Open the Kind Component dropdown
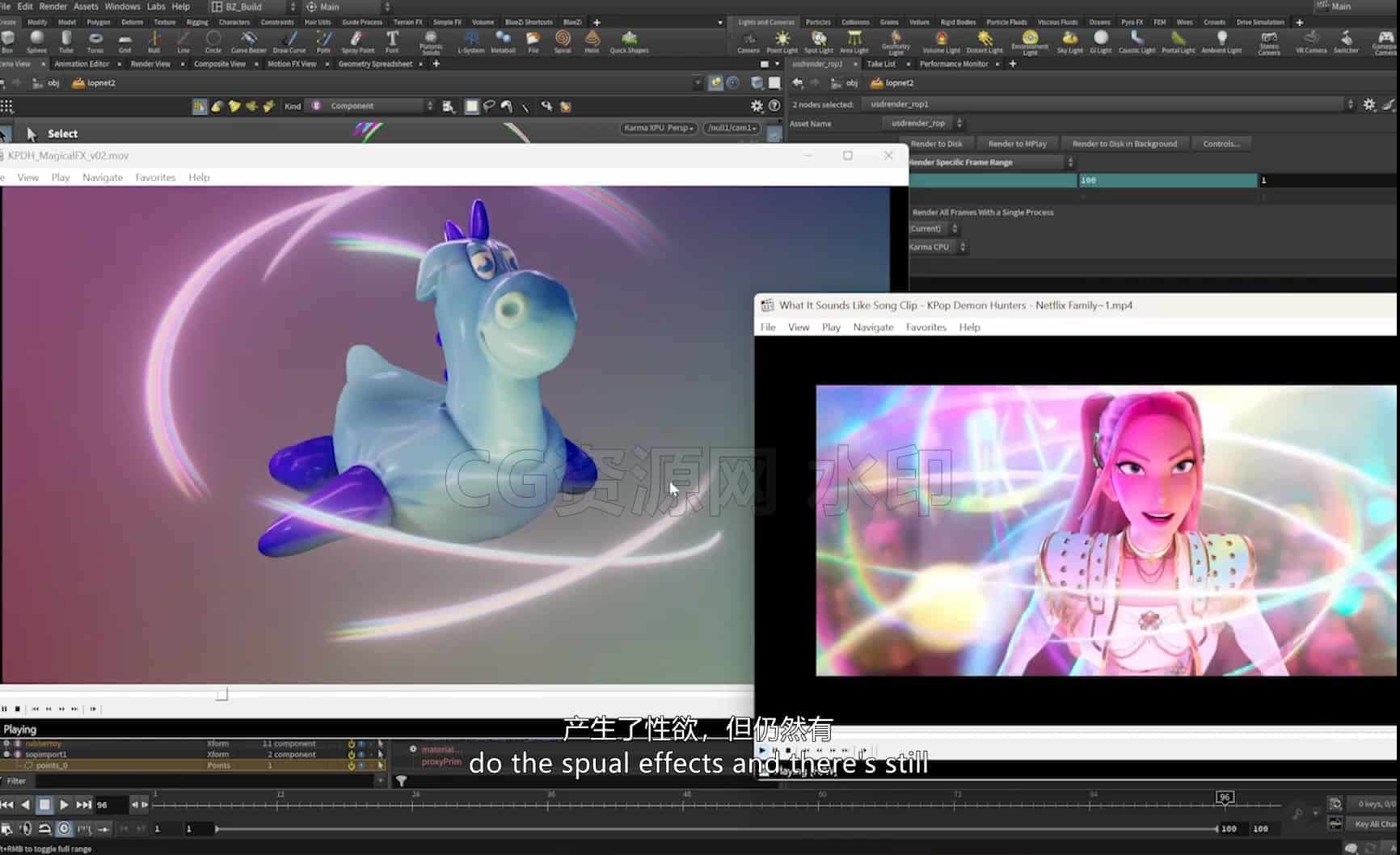This screenshot has width=1400, height=855. pos(372,106)
